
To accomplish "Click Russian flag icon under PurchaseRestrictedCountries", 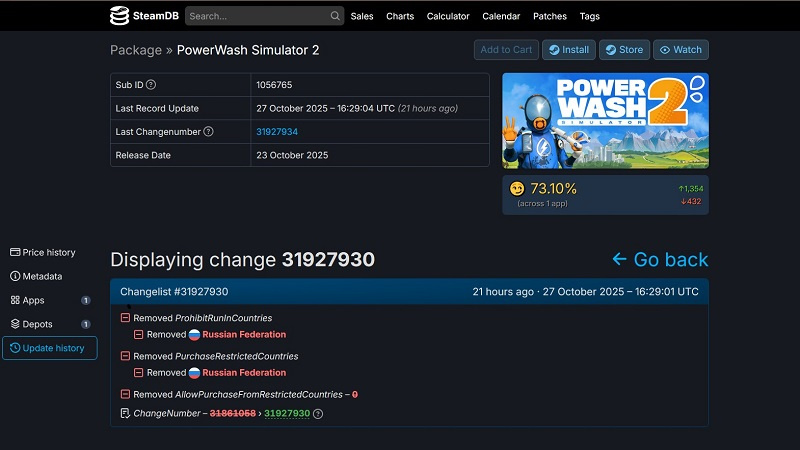I will pos(194,373).
